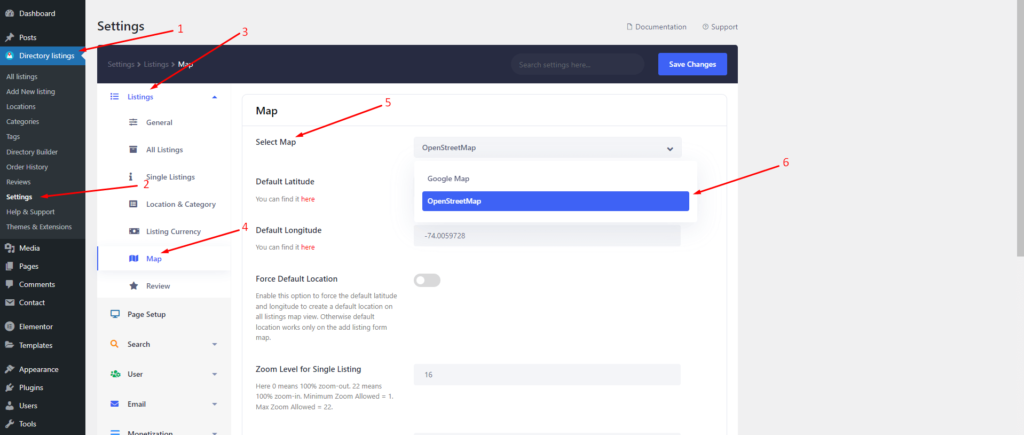Open the Support link
1024x435 pixels.
[x=720, y=27]
